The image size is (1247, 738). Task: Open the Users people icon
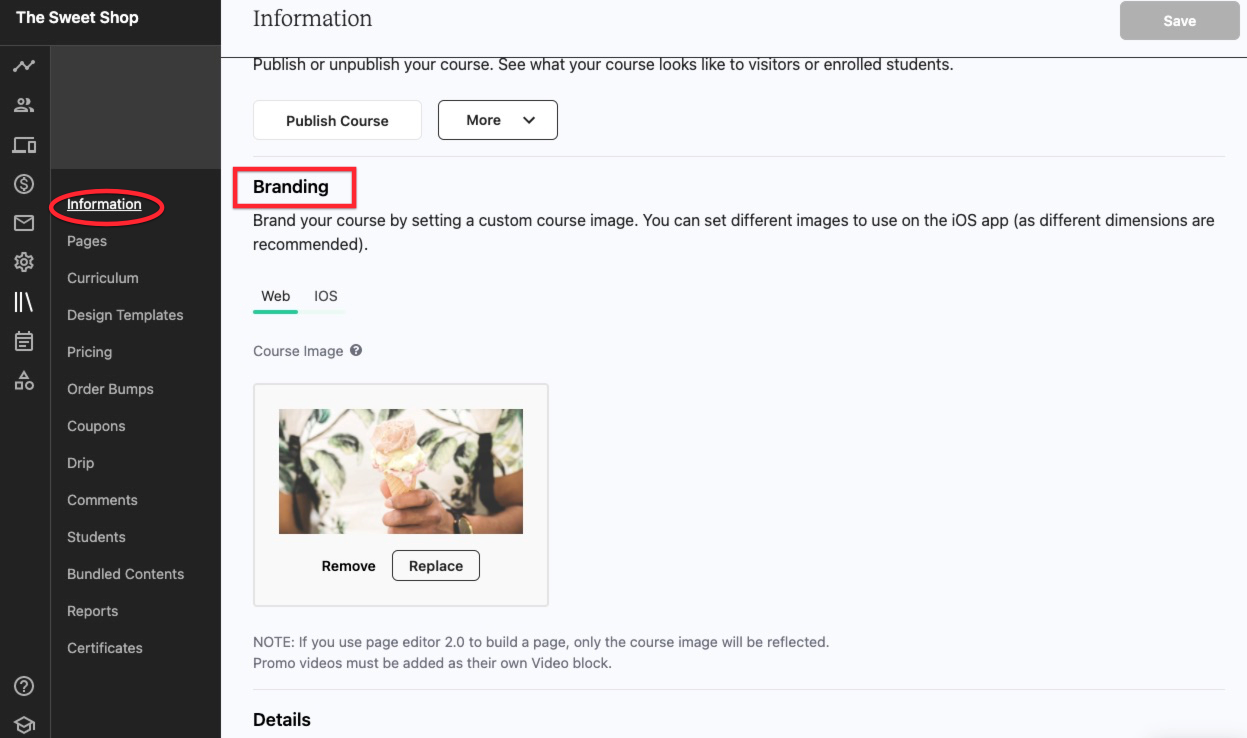coord(24,105)
